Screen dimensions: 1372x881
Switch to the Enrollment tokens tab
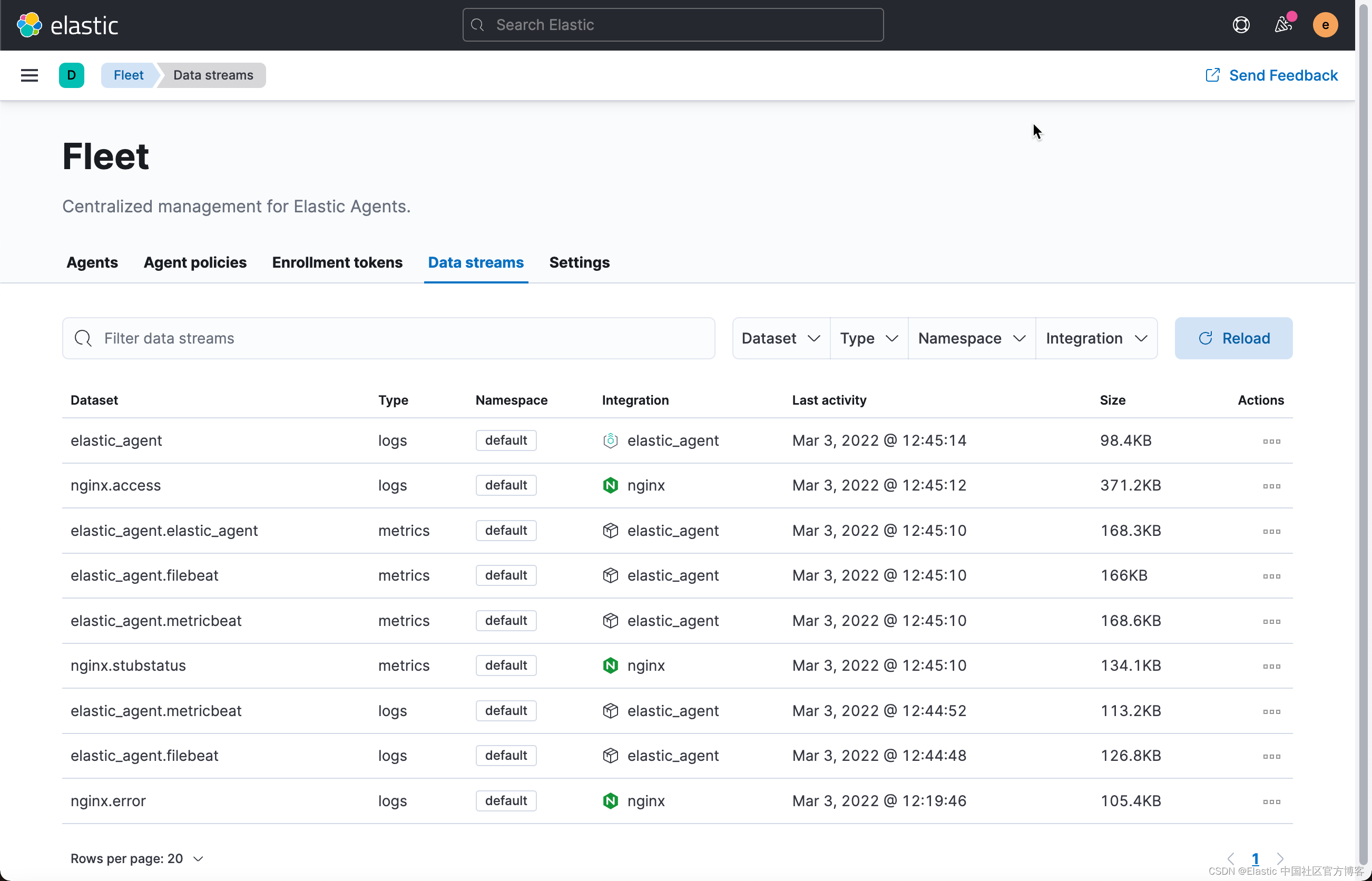337,262
